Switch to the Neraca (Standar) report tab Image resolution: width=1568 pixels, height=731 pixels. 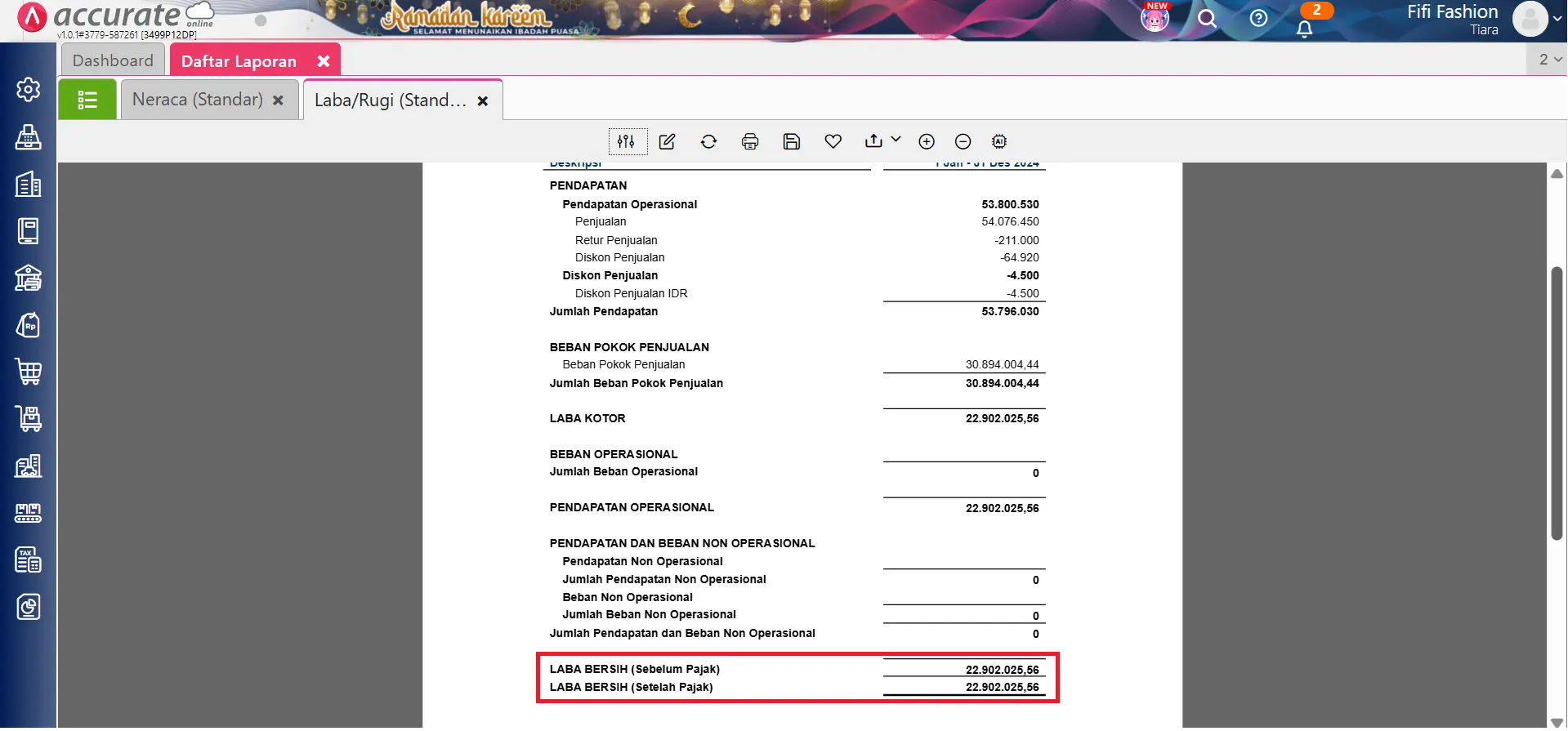point(197,100)
